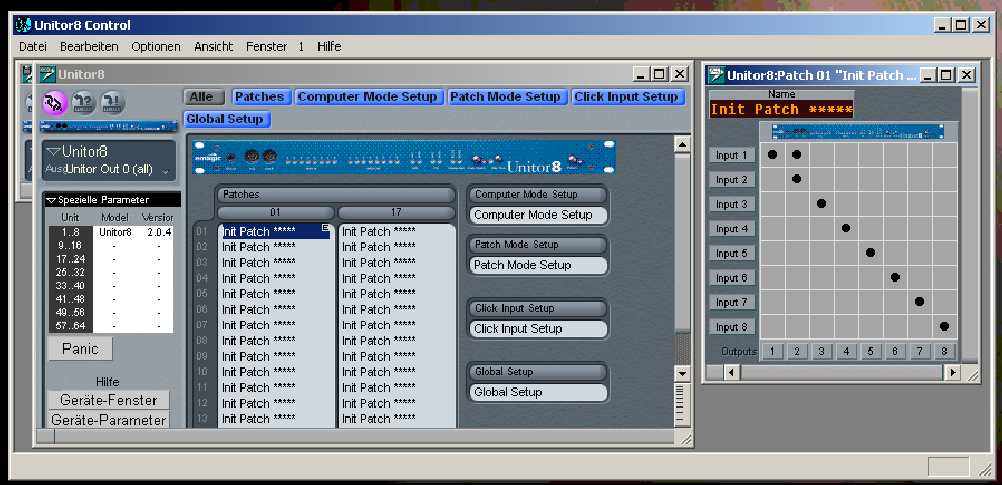Click the bank 17 column header
Viewport: 1002px width, 485px height.
pos(397,212)
